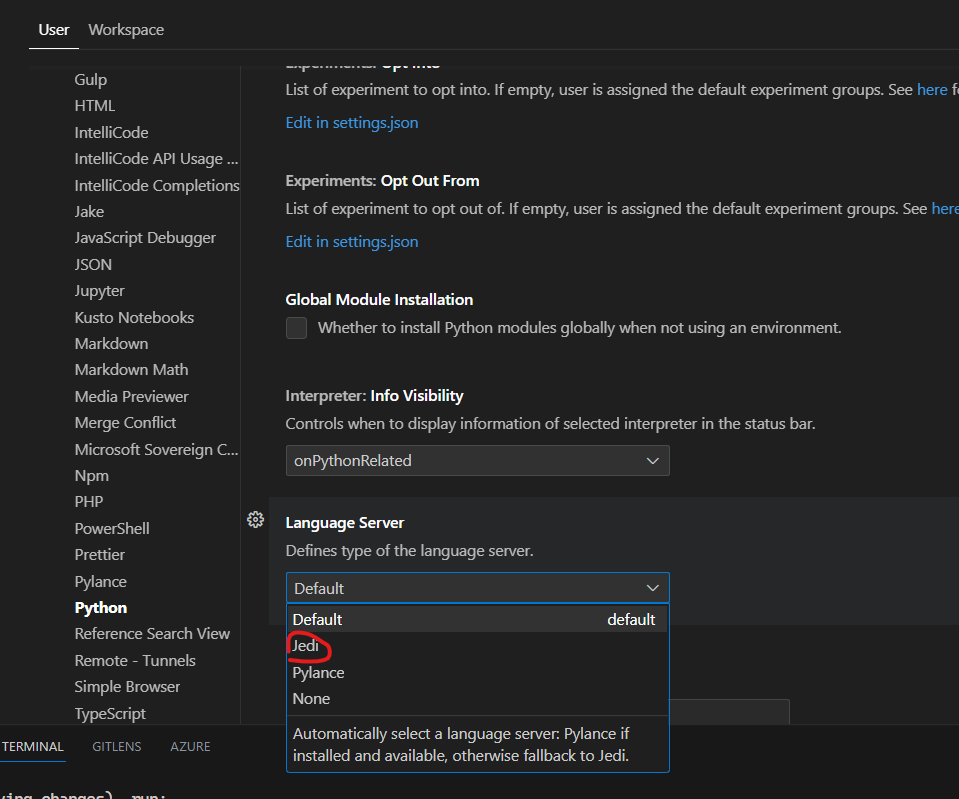Viewport: 959px width, 799px height.
Task: Open Remote - Tunnels settings in the sidebar
Action: tap(135, 660)
